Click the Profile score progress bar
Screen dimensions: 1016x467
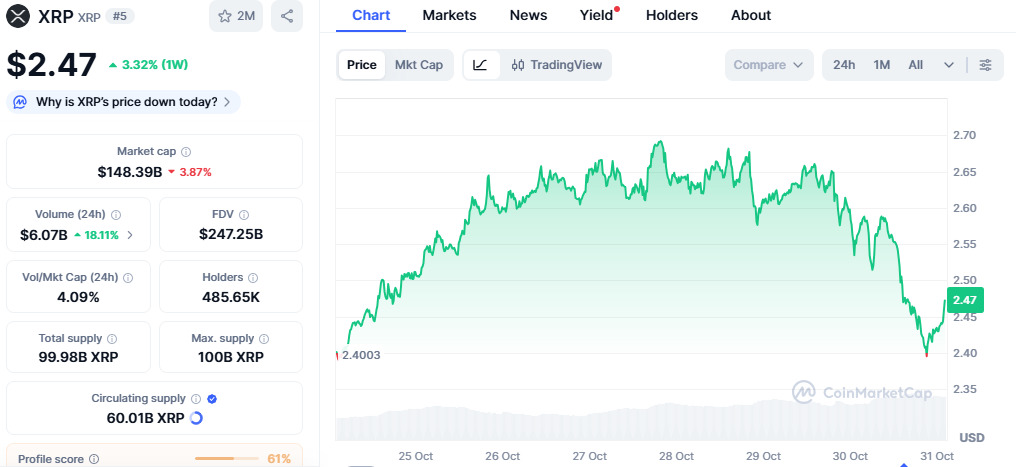[227, 459]
